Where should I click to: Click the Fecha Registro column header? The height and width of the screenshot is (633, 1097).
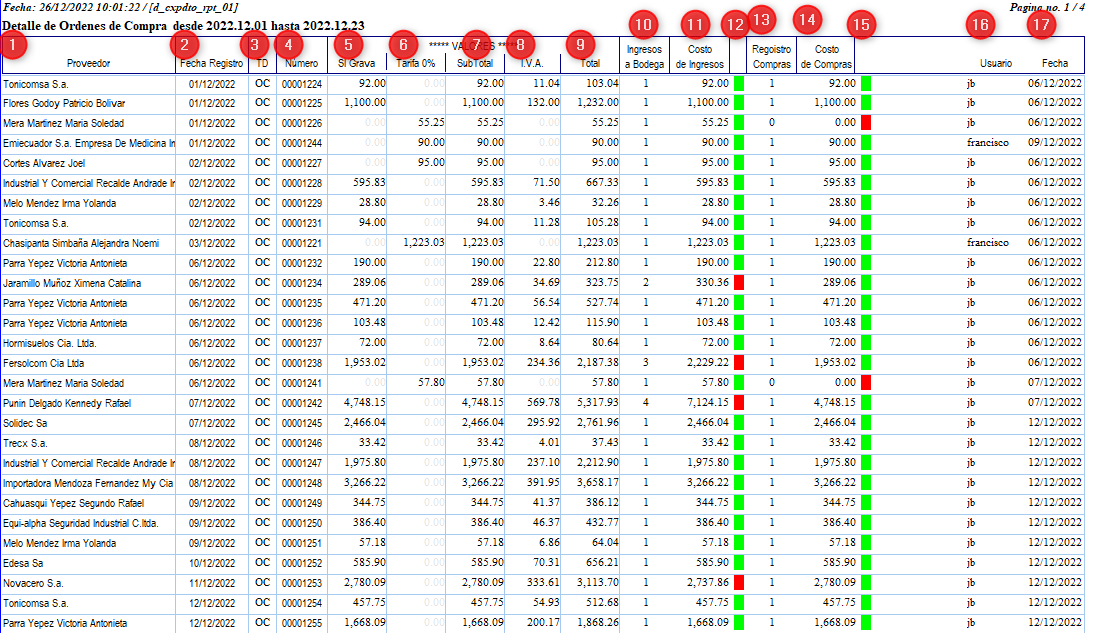[211, 63]
